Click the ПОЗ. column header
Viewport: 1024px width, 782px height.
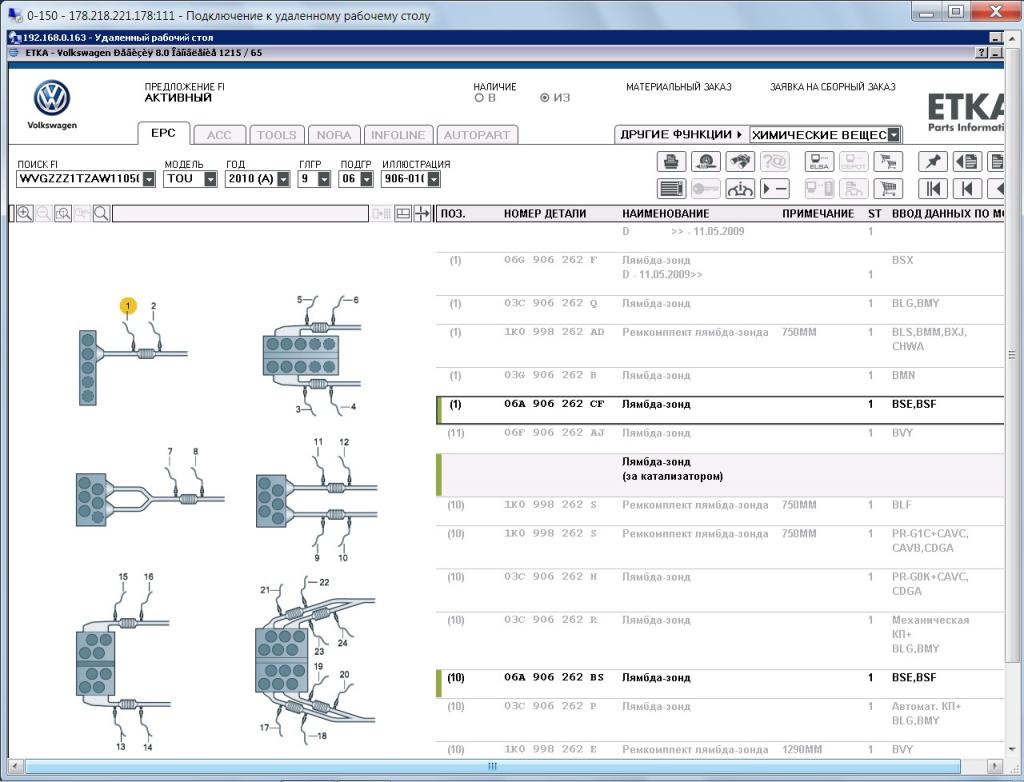click(453, 214)
